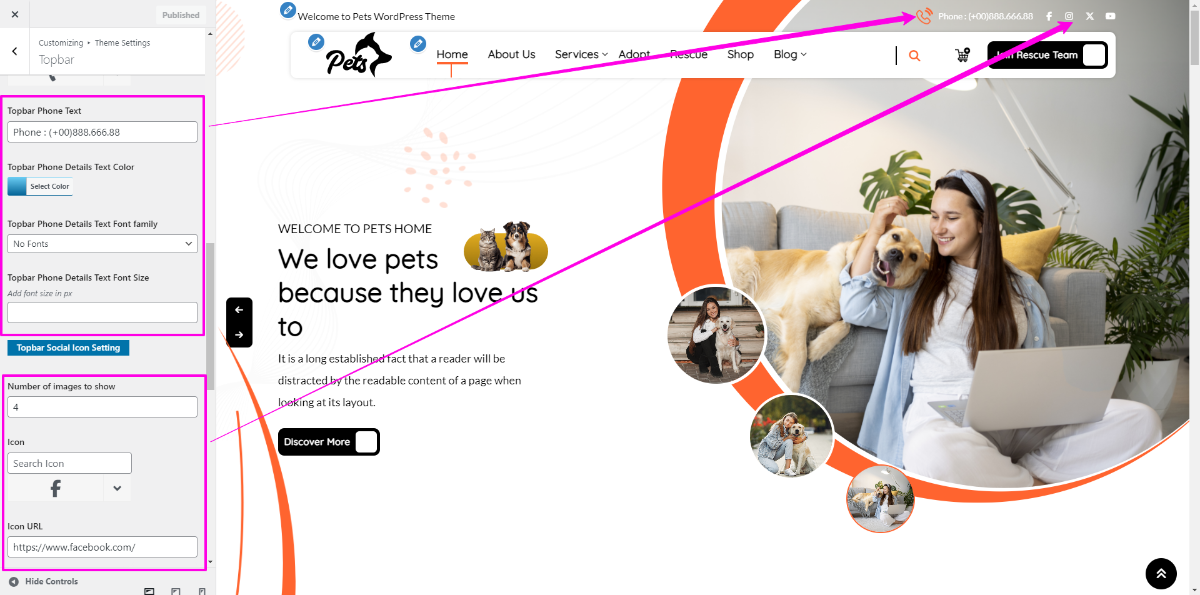Click the edit pencil next to the Pets logo
Screen dimensions: 1200x595
pos(316,41)
